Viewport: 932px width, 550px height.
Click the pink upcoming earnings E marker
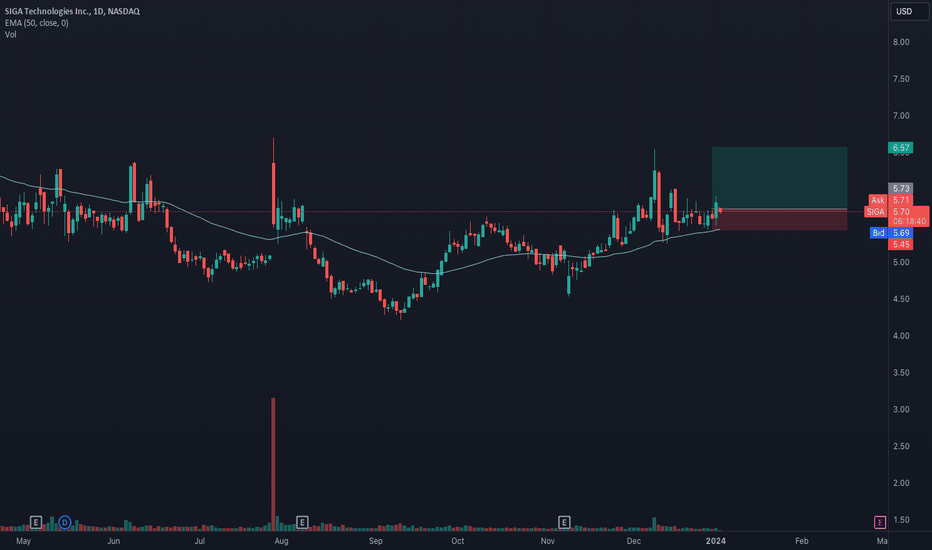(x=880, y=523)
